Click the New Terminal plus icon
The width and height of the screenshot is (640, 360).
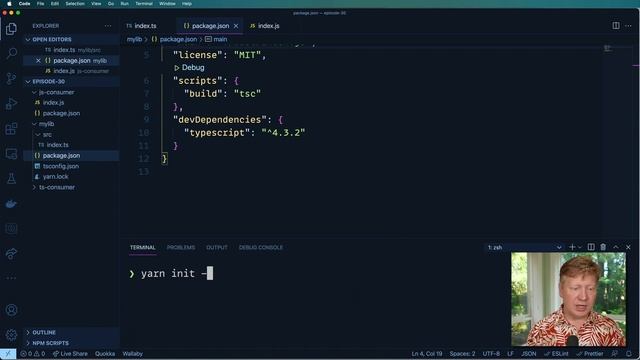tap(572, 247)
